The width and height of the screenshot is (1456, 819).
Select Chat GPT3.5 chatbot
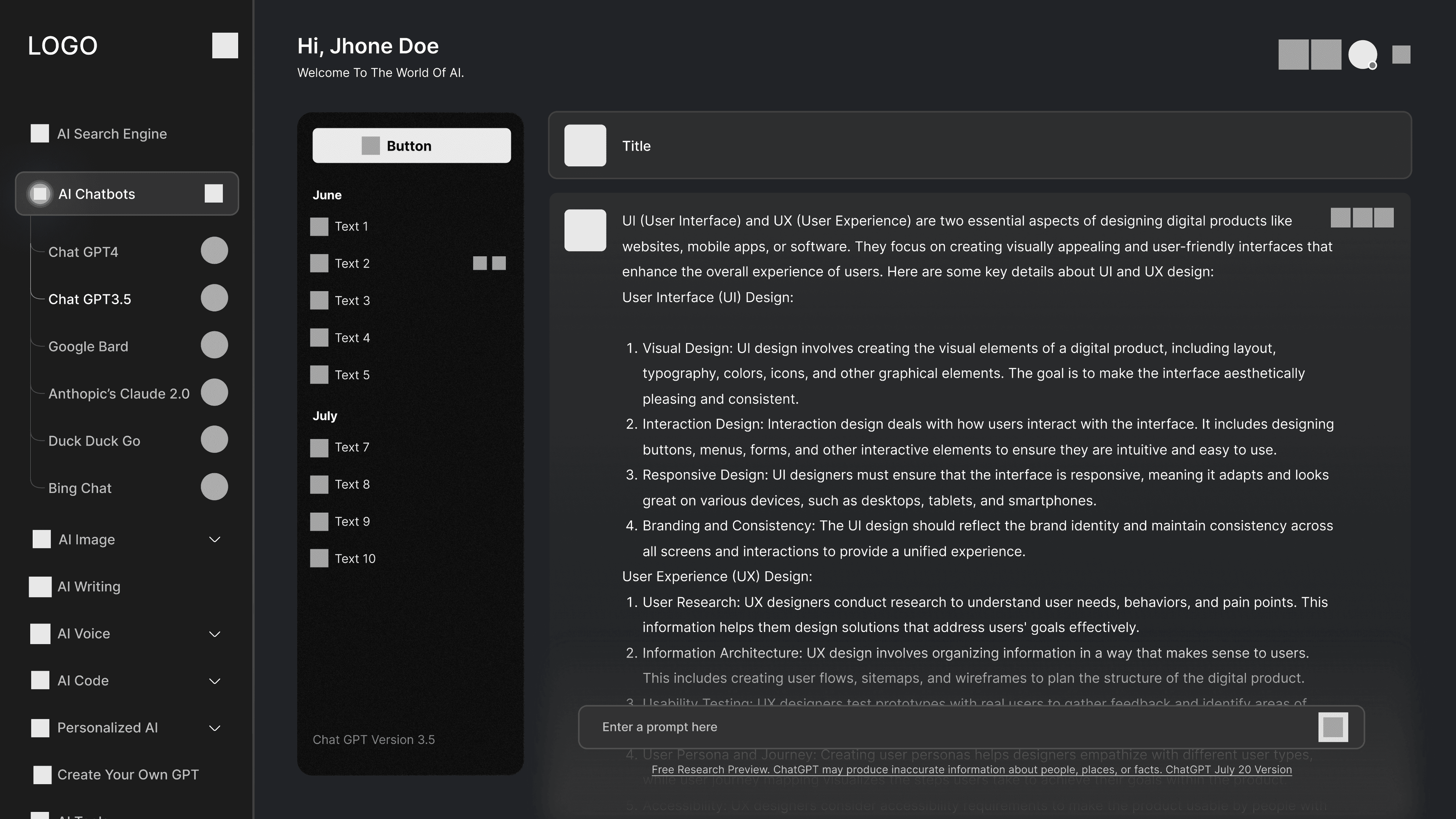(x=90, y=299)
